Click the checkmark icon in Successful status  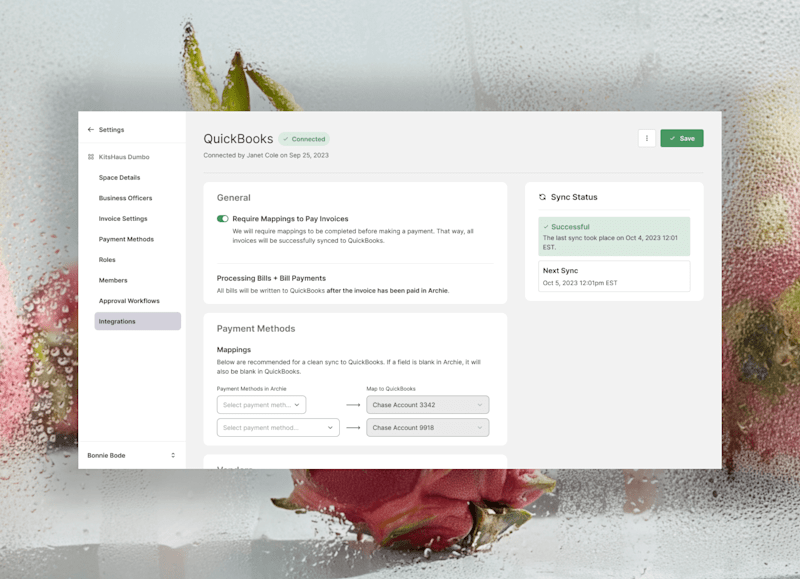tap(546, 226)
